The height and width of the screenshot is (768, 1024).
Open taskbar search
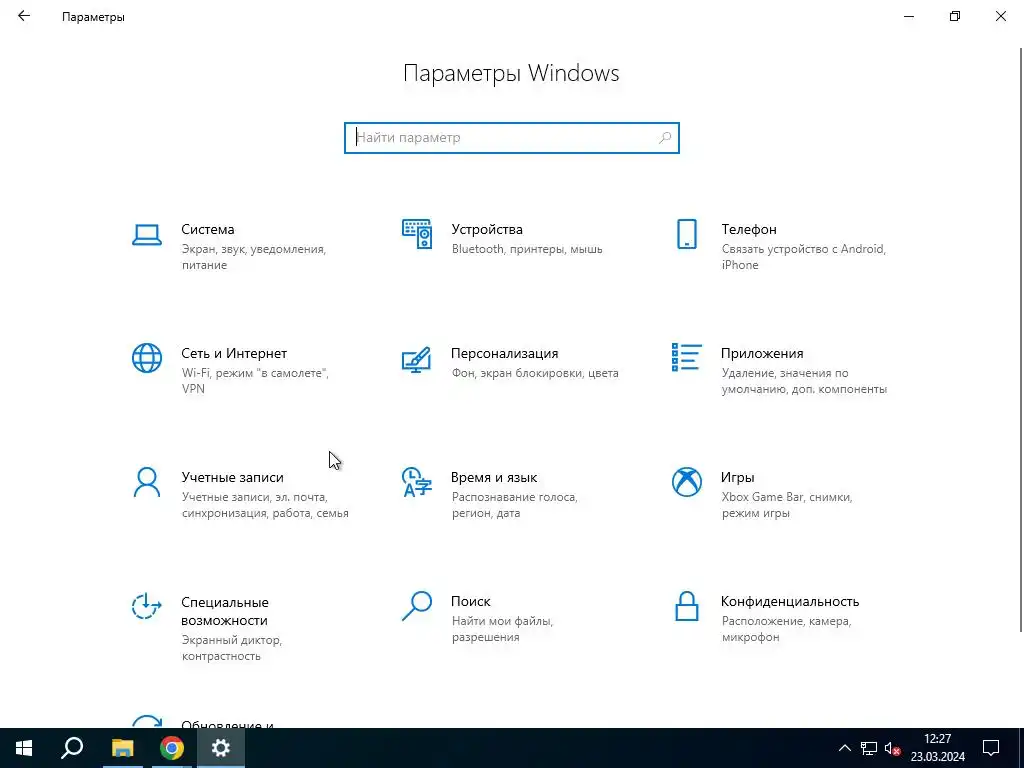click(72, 748)
